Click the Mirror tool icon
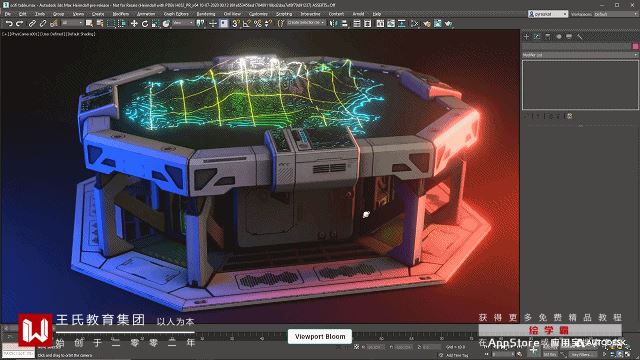The width and height of the screenshot is (640, 360). point(333,24)
